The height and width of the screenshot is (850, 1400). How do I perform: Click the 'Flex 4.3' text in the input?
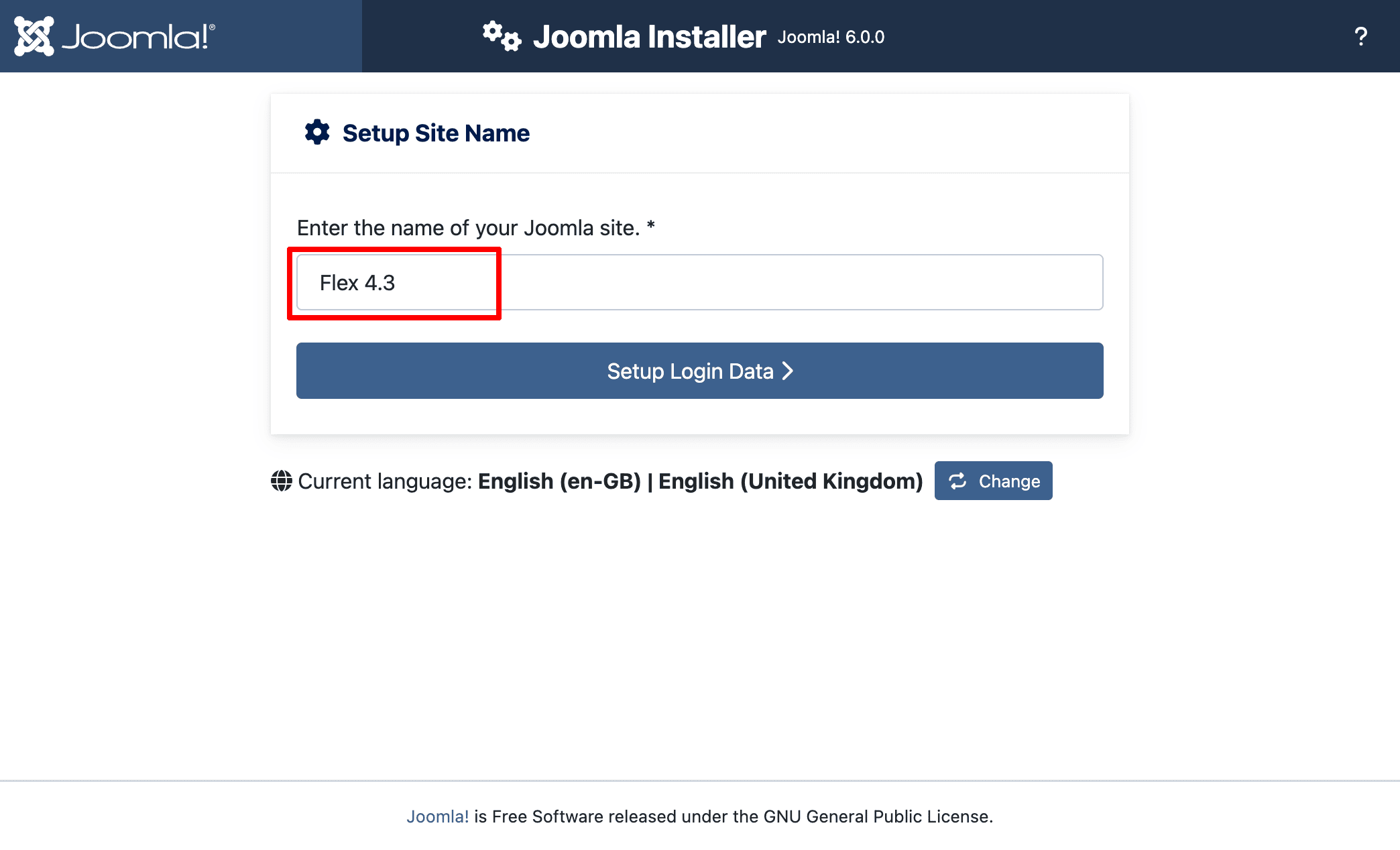[x=357, y=283]
